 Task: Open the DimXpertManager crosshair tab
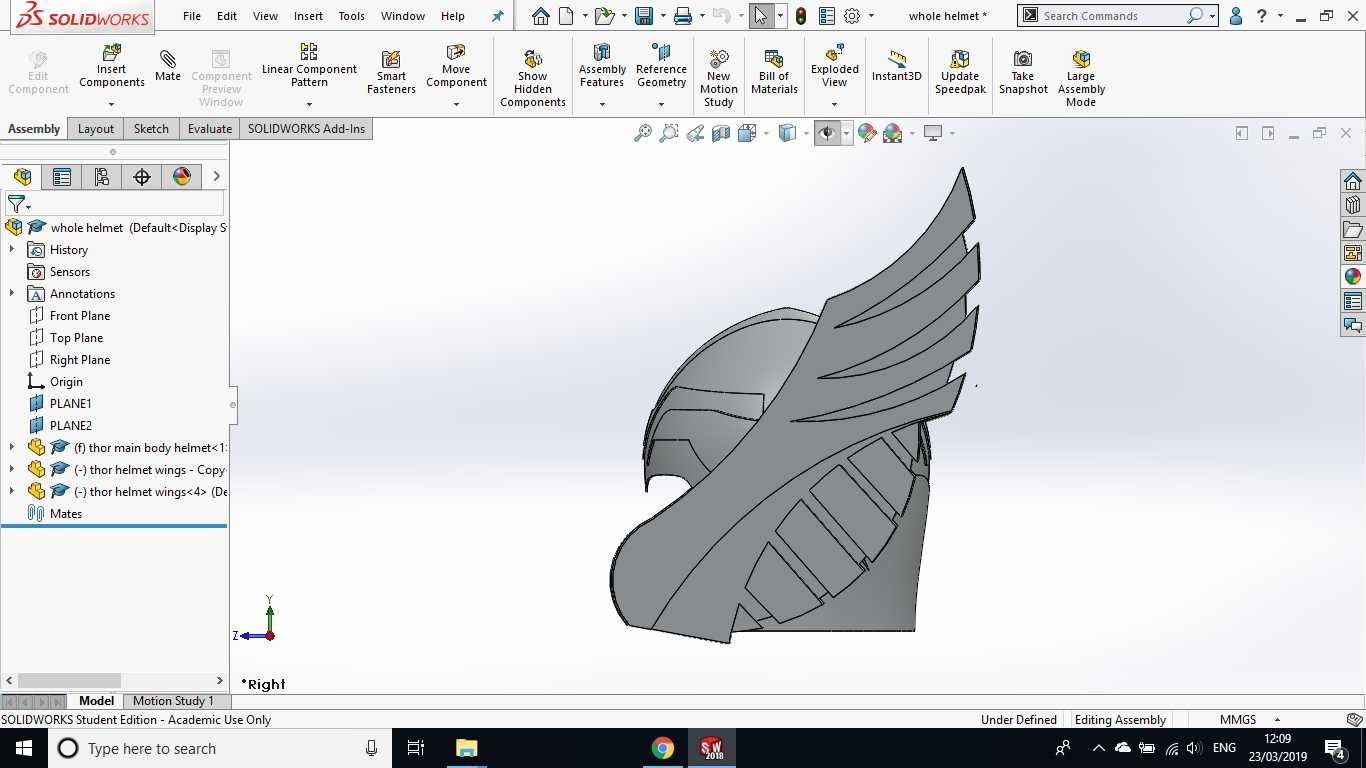click(141, 177)
